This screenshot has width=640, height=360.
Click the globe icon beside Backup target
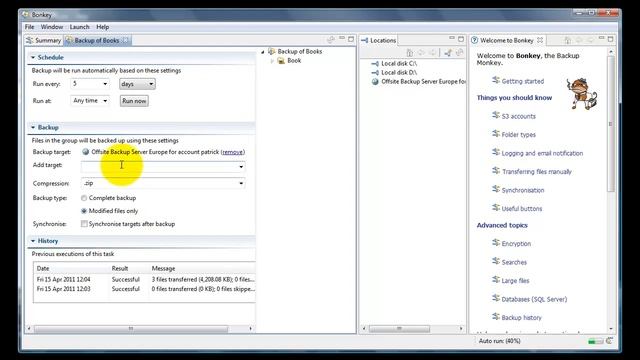86,152
